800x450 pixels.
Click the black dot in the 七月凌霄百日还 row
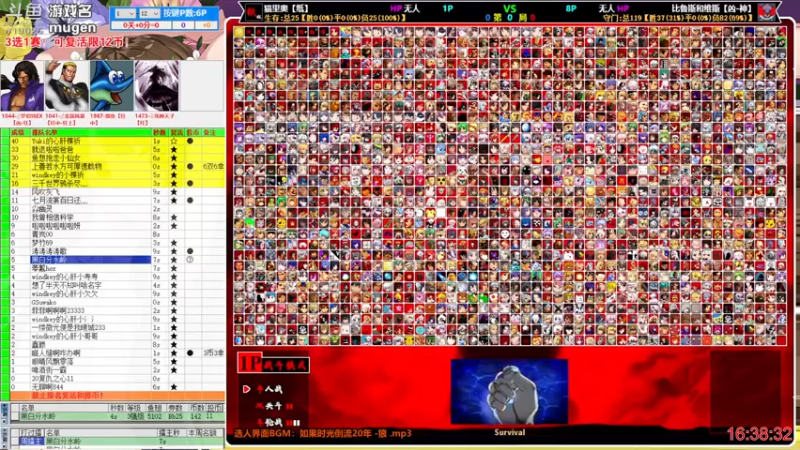[190, 201]
